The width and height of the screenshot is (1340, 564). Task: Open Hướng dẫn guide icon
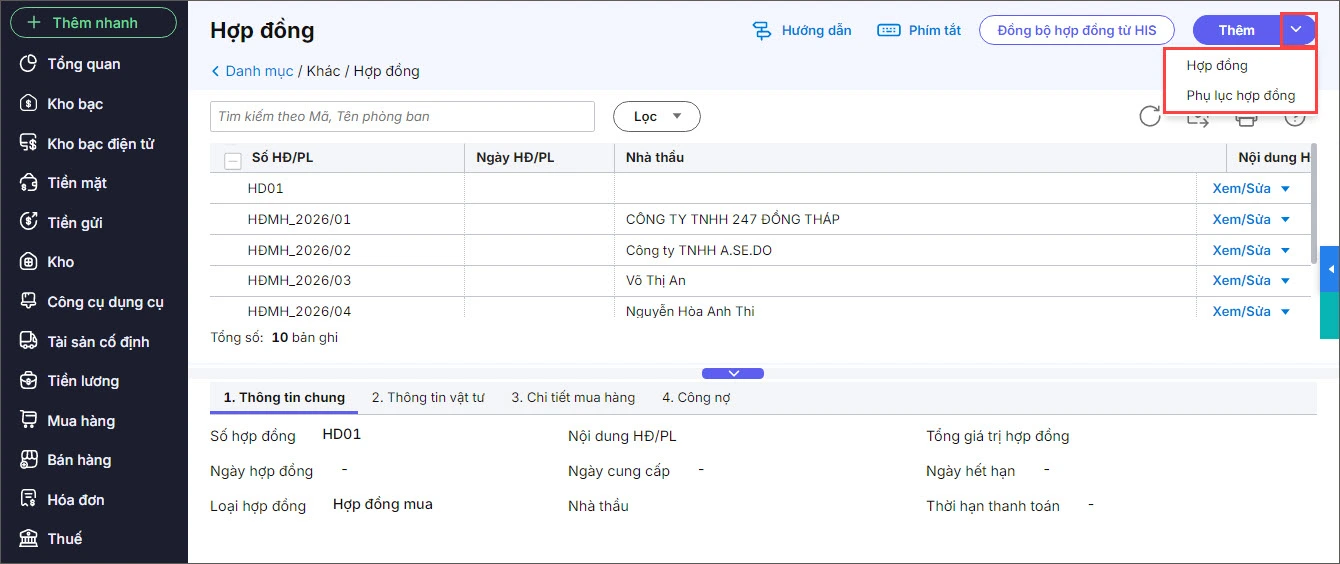[762, 31]
